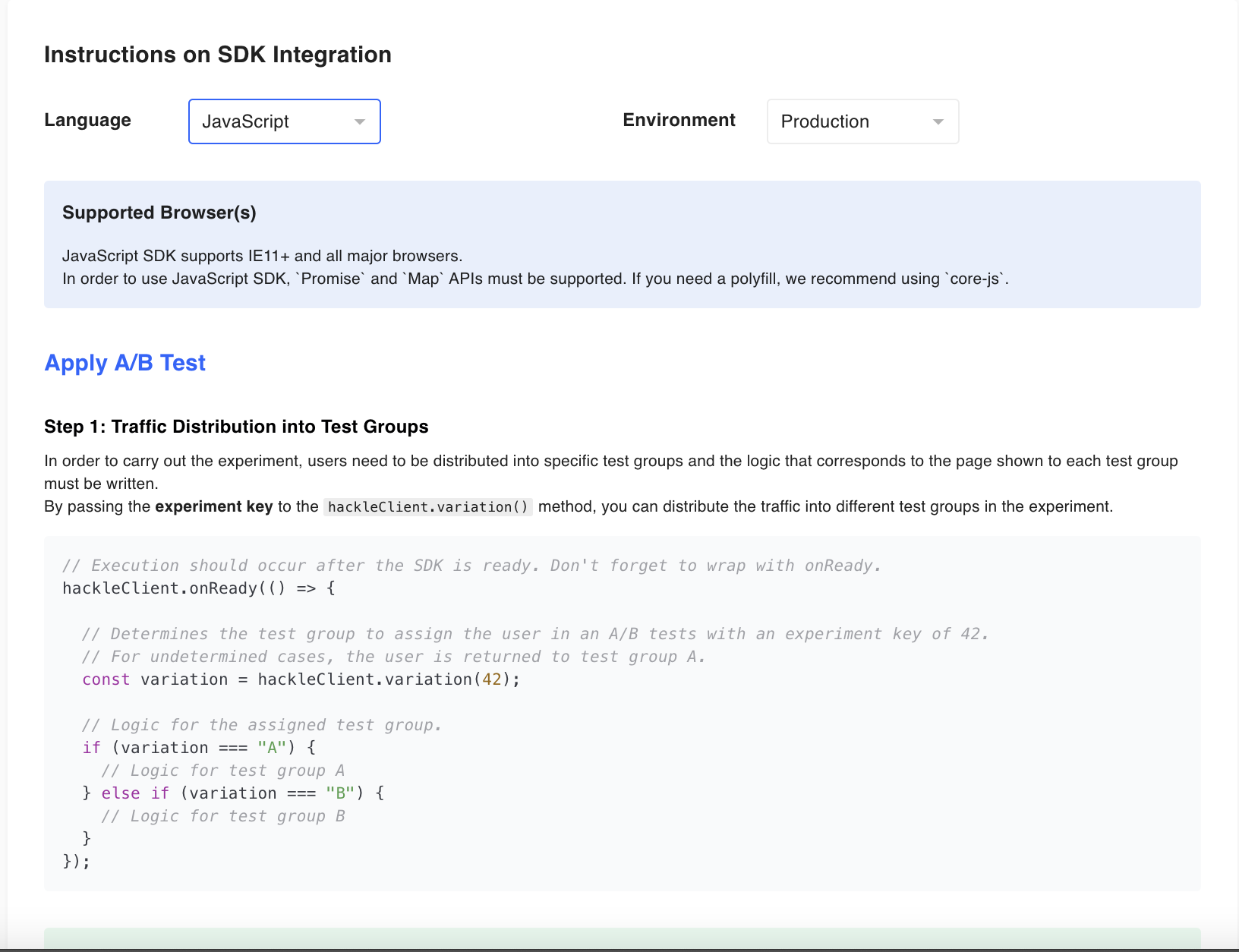Image resolution: width=1239 pixels, height=952 pixels.
Task: Click the comment '// Logic for test group A'
Action: tap(223, 771)
